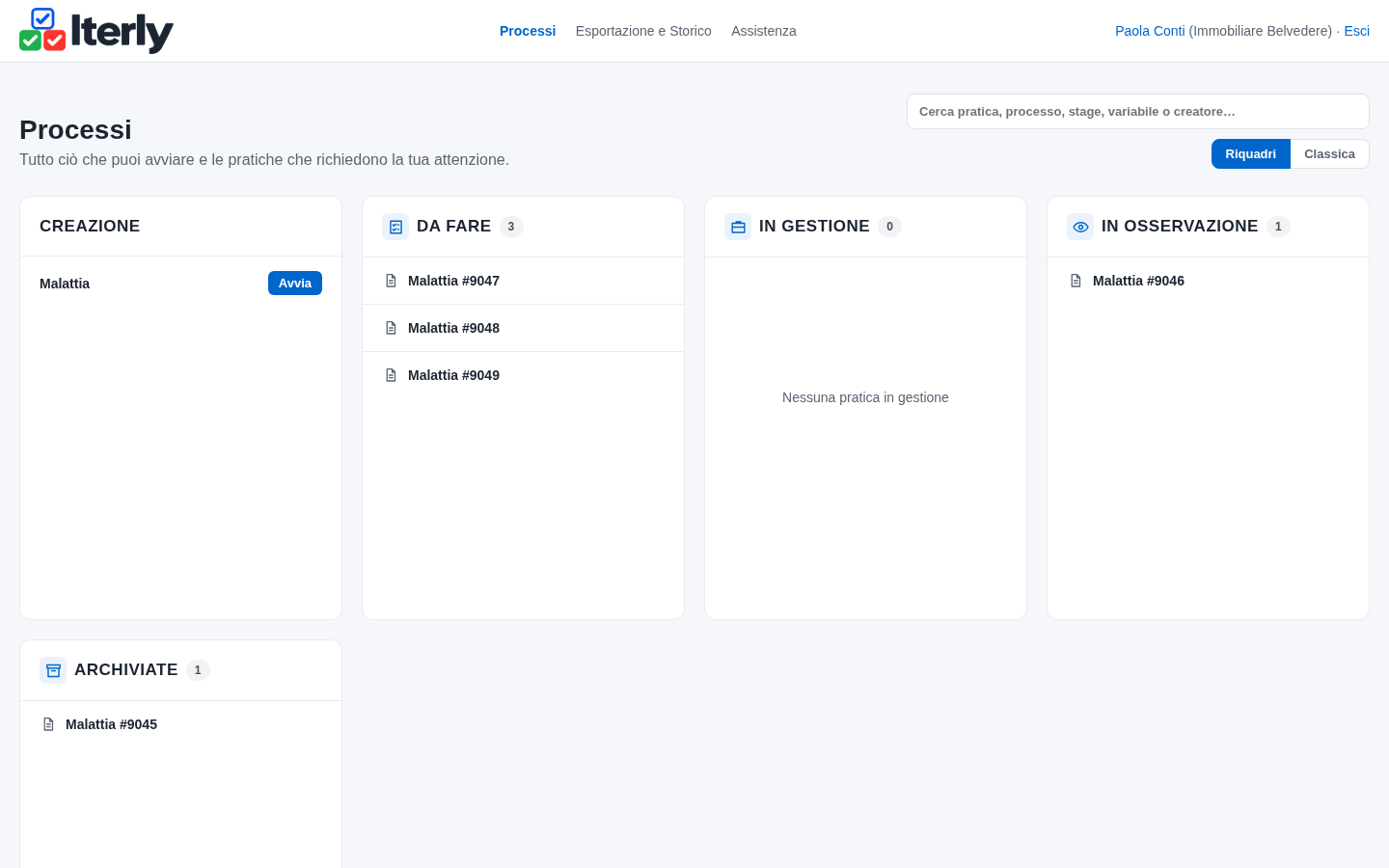Open Paola Conti profile link

pos(1150,31)
